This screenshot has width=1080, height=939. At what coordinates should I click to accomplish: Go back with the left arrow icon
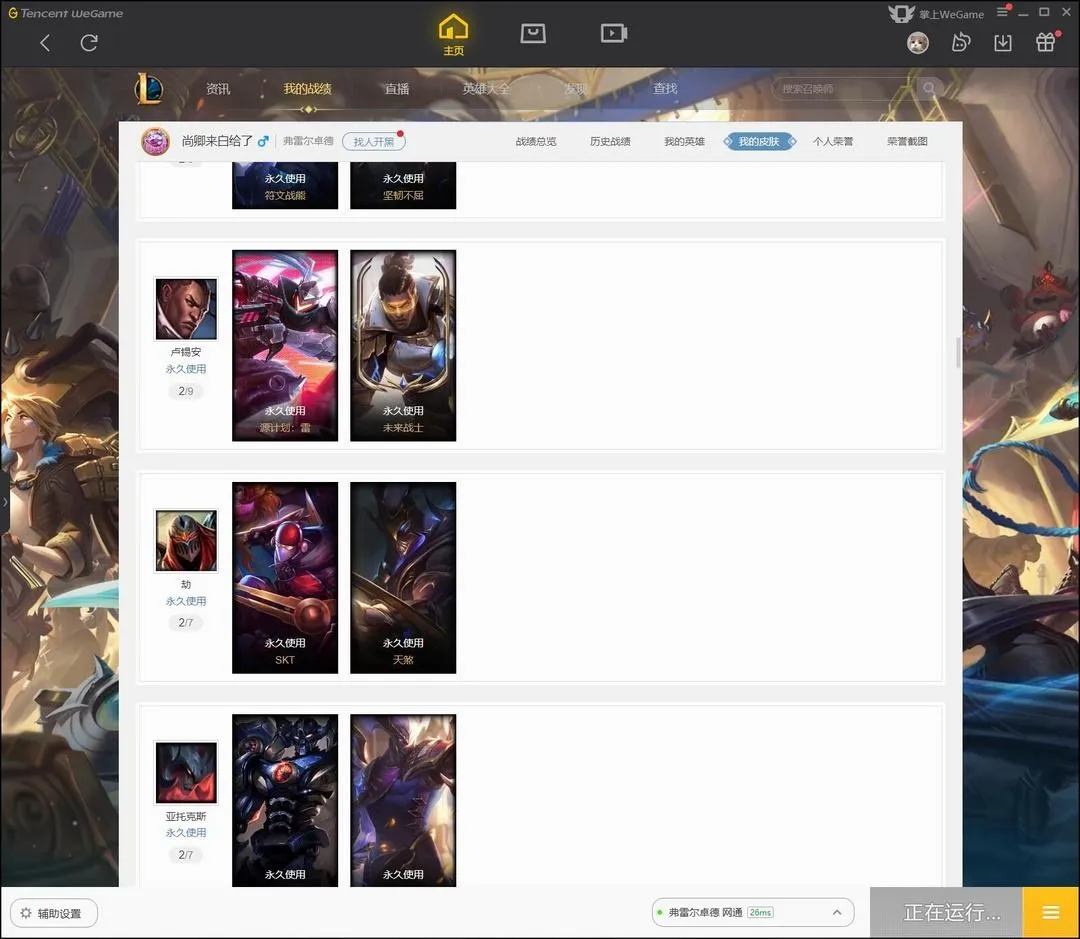(x=45, y=43)
